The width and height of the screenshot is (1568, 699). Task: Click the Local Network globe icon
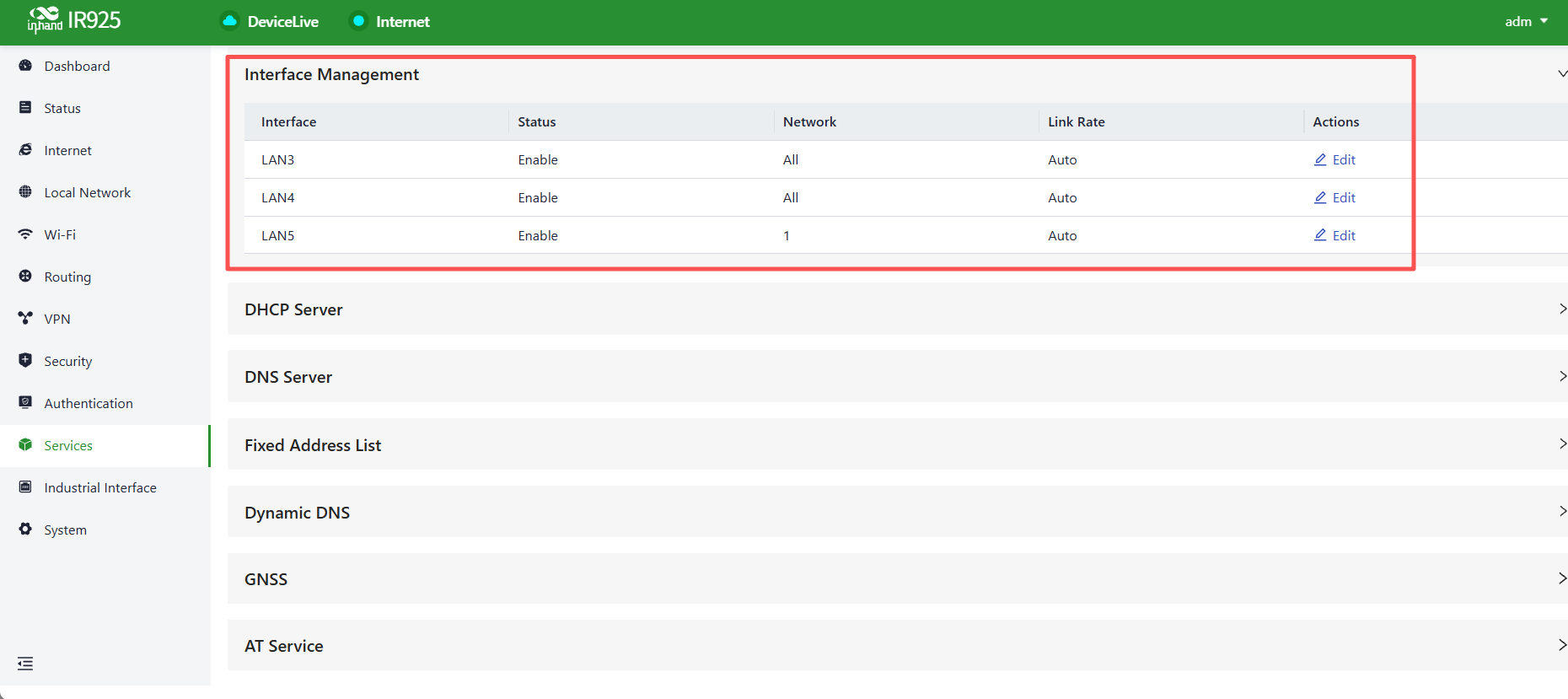pyautogui.click(x=25, y=192)
